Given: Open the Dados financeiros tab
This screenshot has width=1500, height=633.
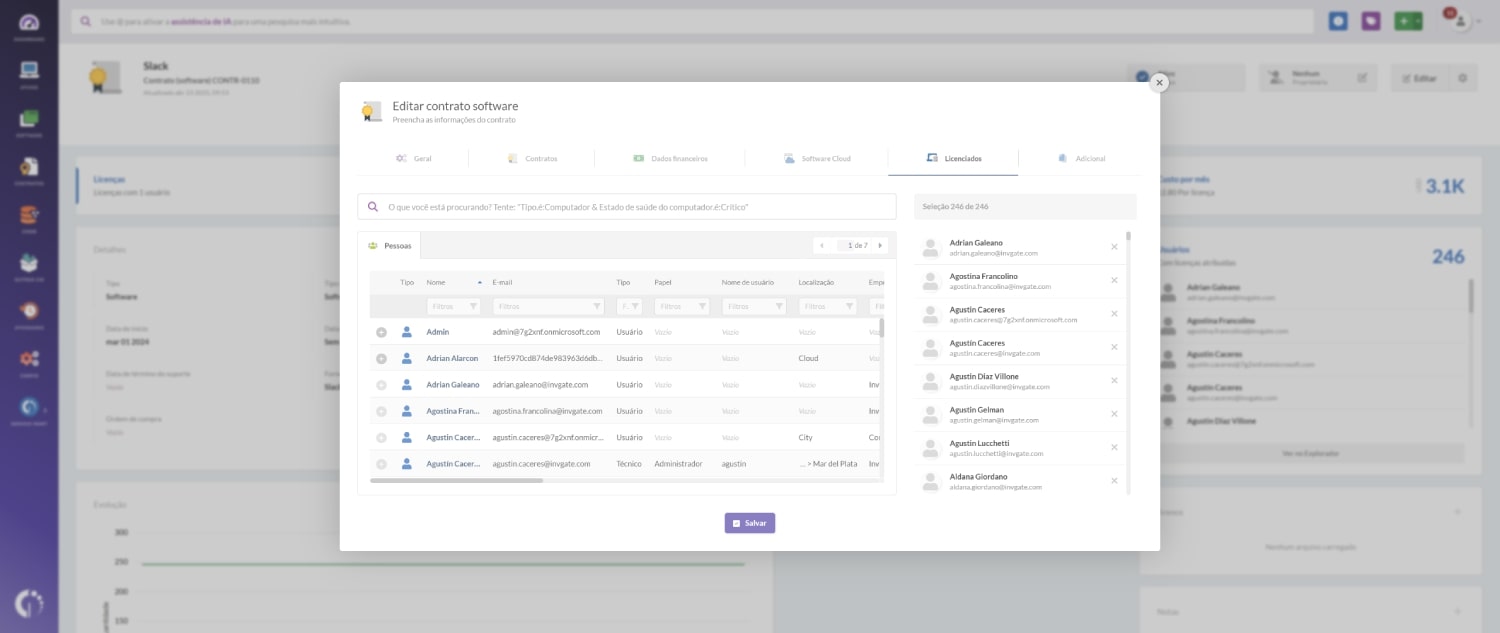Looking at the screenshot, I should 670,158.
